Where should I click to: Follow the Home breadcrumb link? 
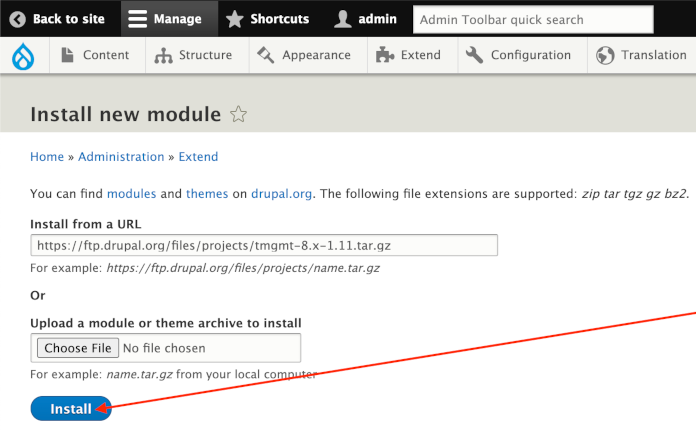pyautogui.click(x=47, y=157)
